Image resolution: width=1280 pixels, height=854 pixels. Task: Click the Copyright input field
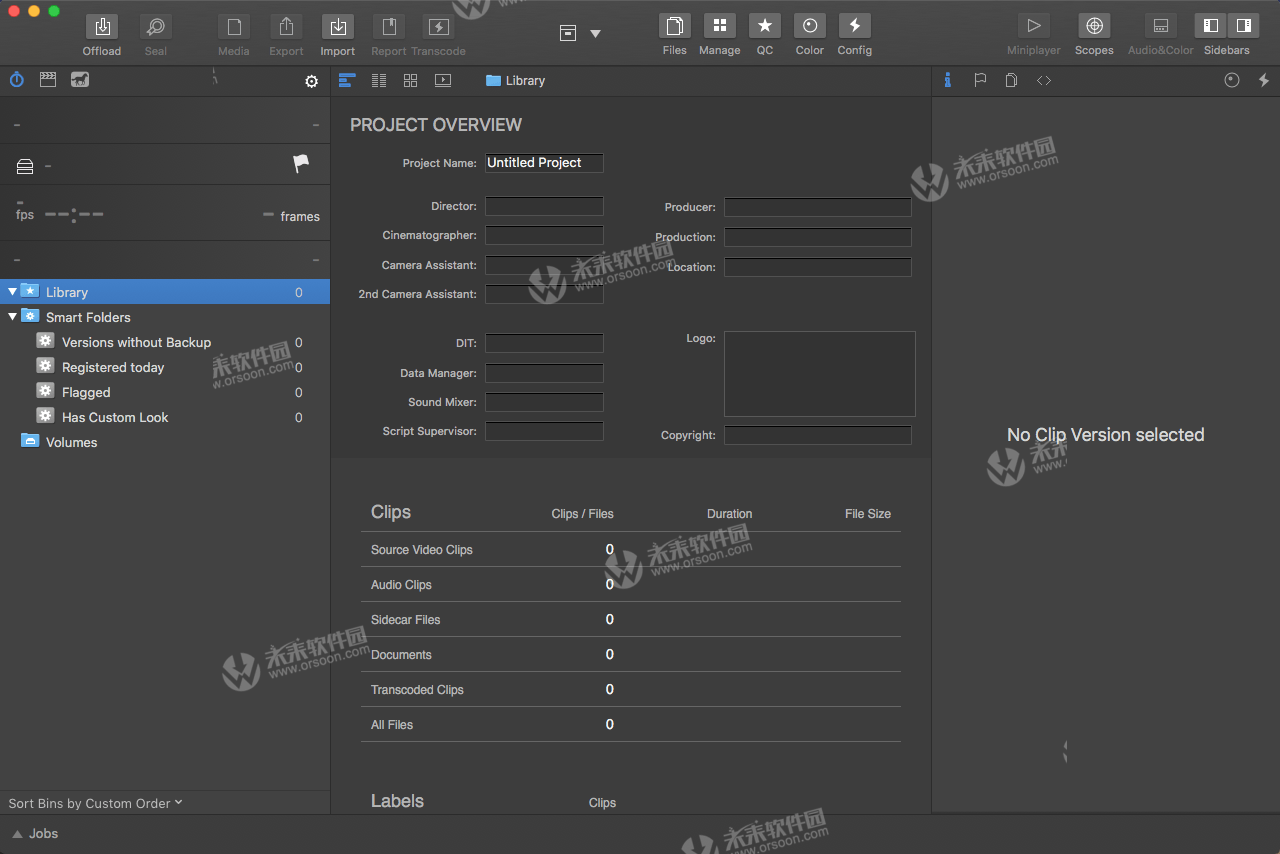[x=818, y=435]
